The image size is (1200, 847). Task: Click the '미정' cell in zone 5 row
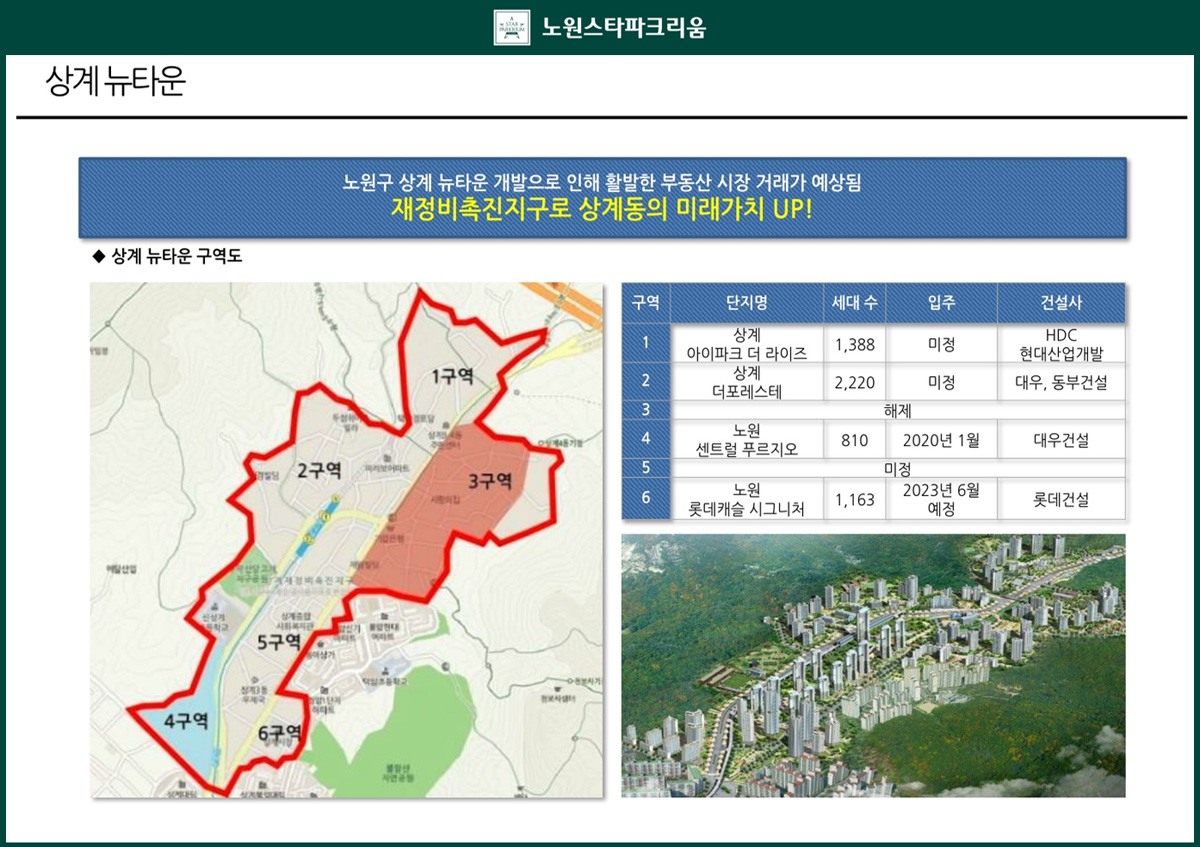tap(897, 468)
